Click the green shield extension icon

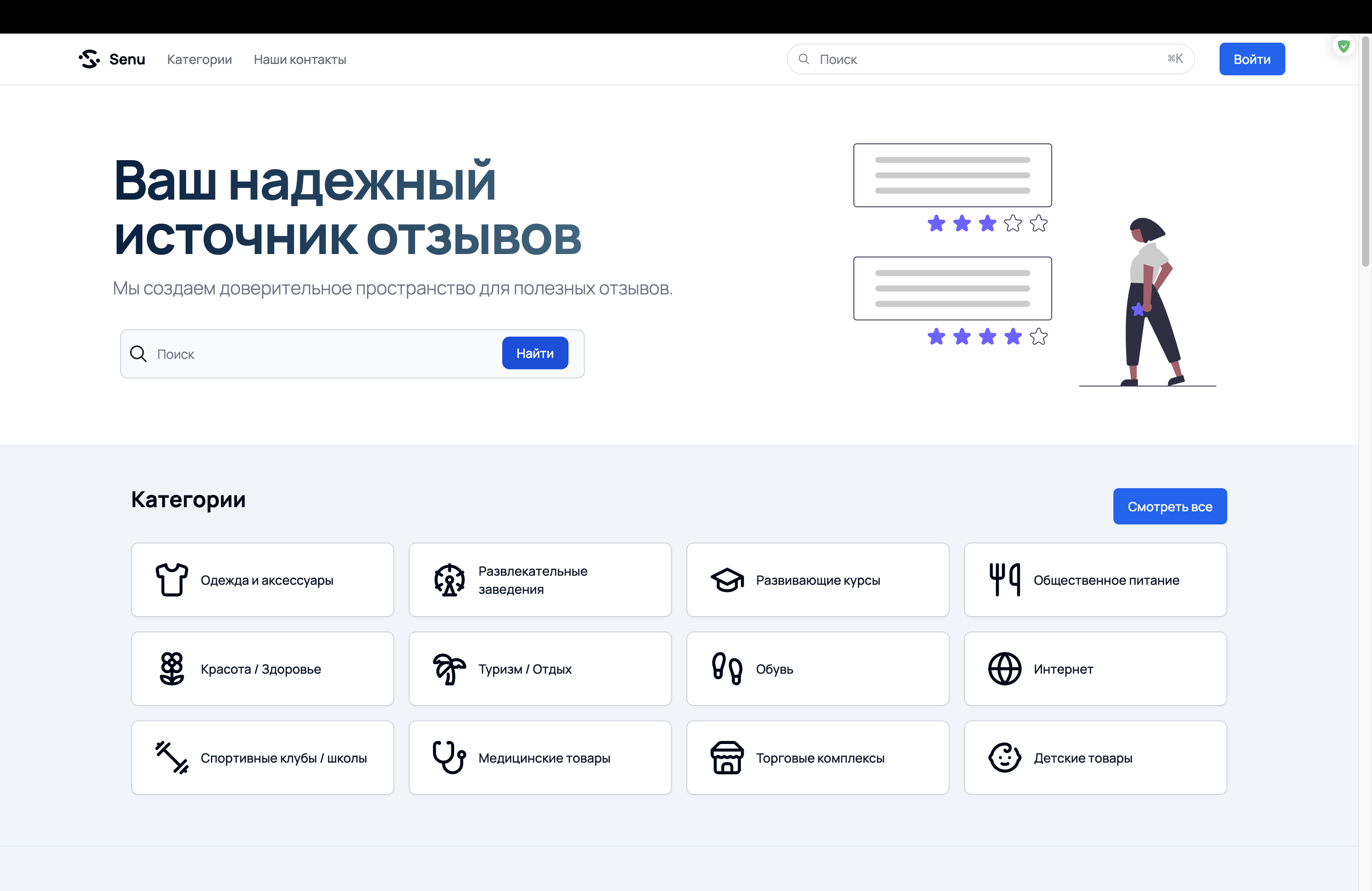[1343, 46]
